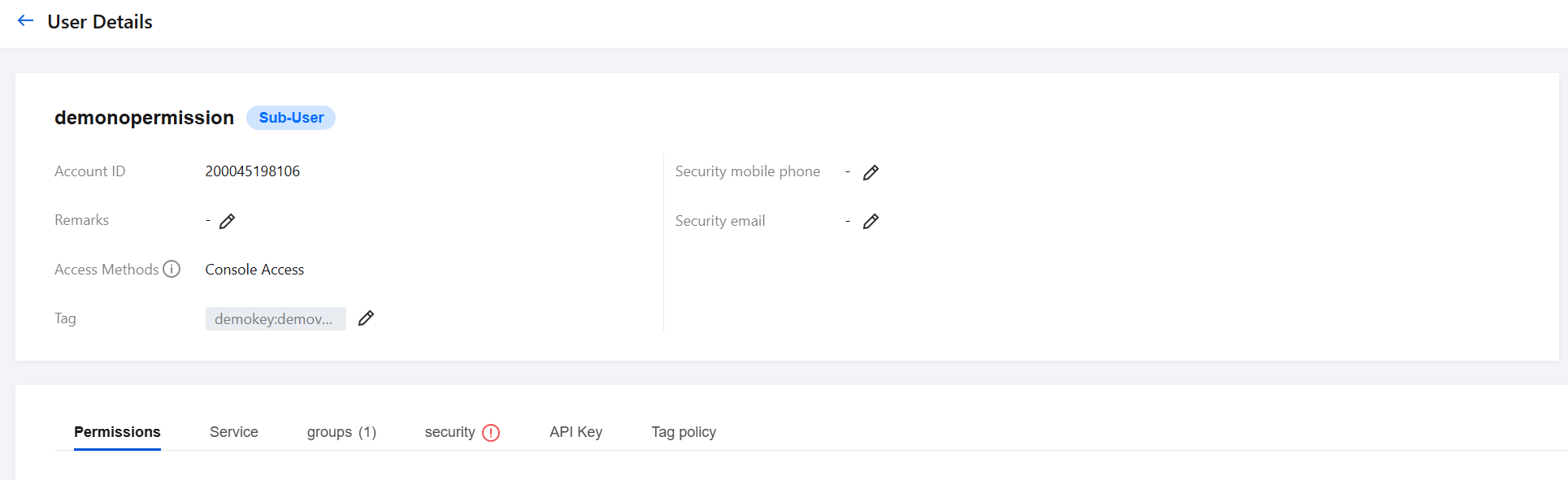Switch to the API Key tab
Viewport: 1568px width, 480px height.
tap(576, 432)
